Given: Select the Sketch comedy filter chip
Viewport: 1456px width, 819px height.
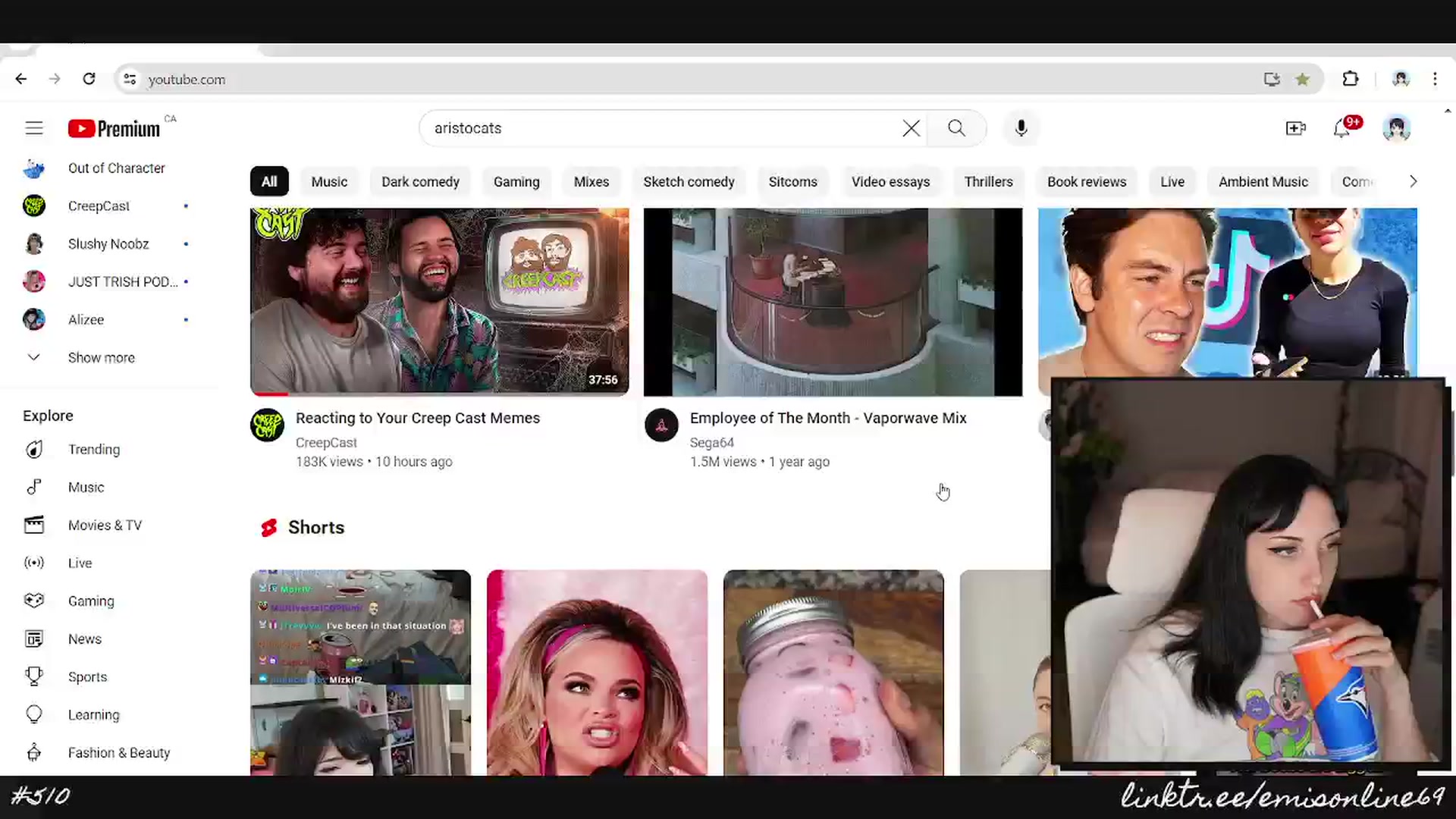Looking at the screenshot, I should click(x=689, y=182).
